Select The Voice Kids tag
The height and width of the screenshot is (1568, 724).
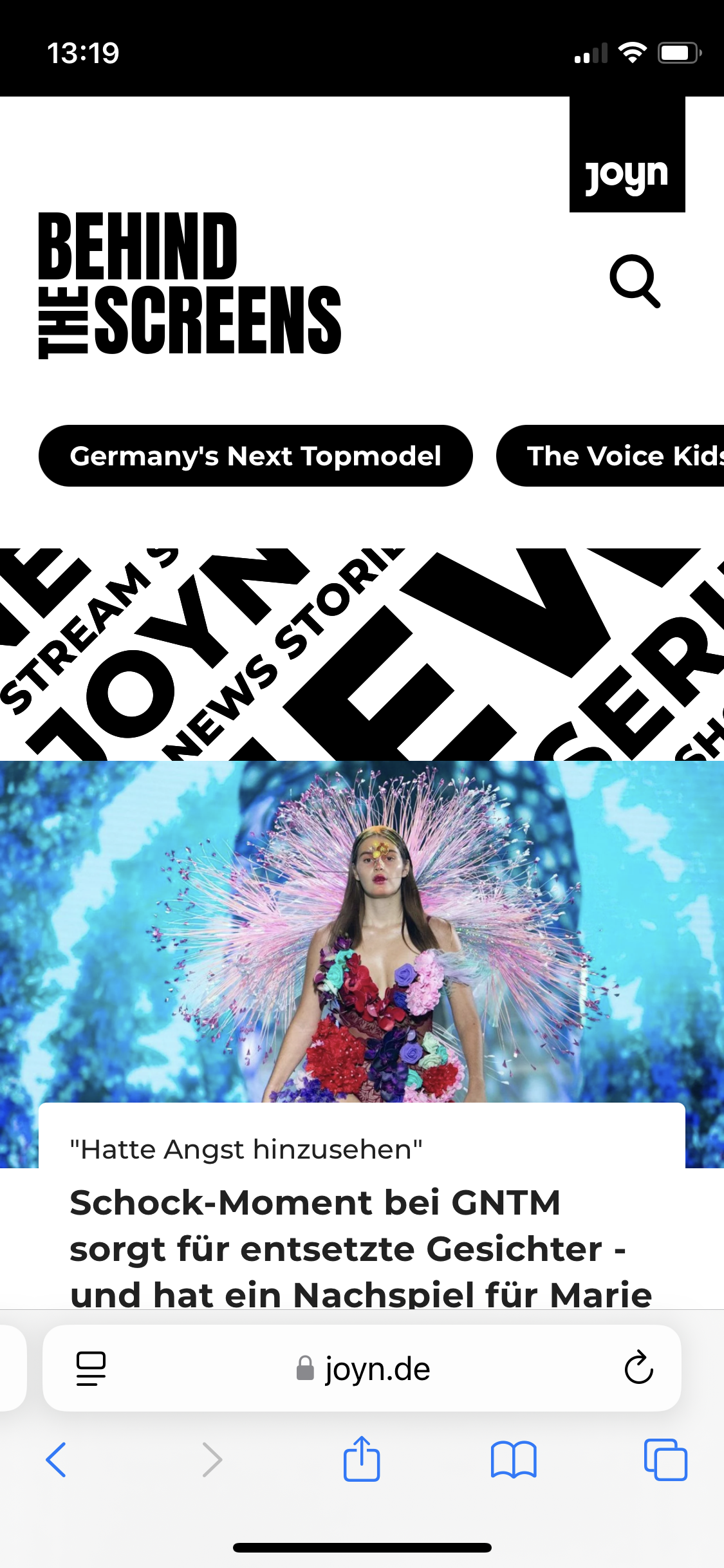(610, 456)
